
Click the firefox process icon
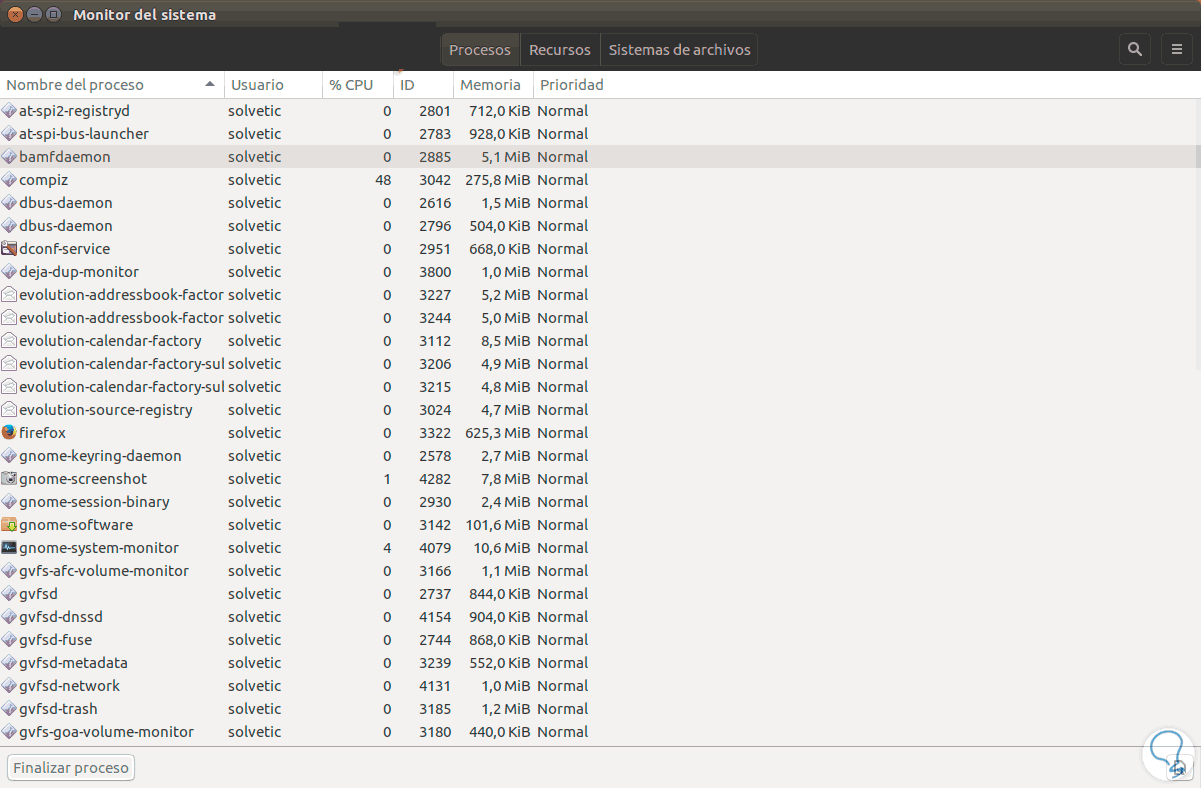(9, 433)
